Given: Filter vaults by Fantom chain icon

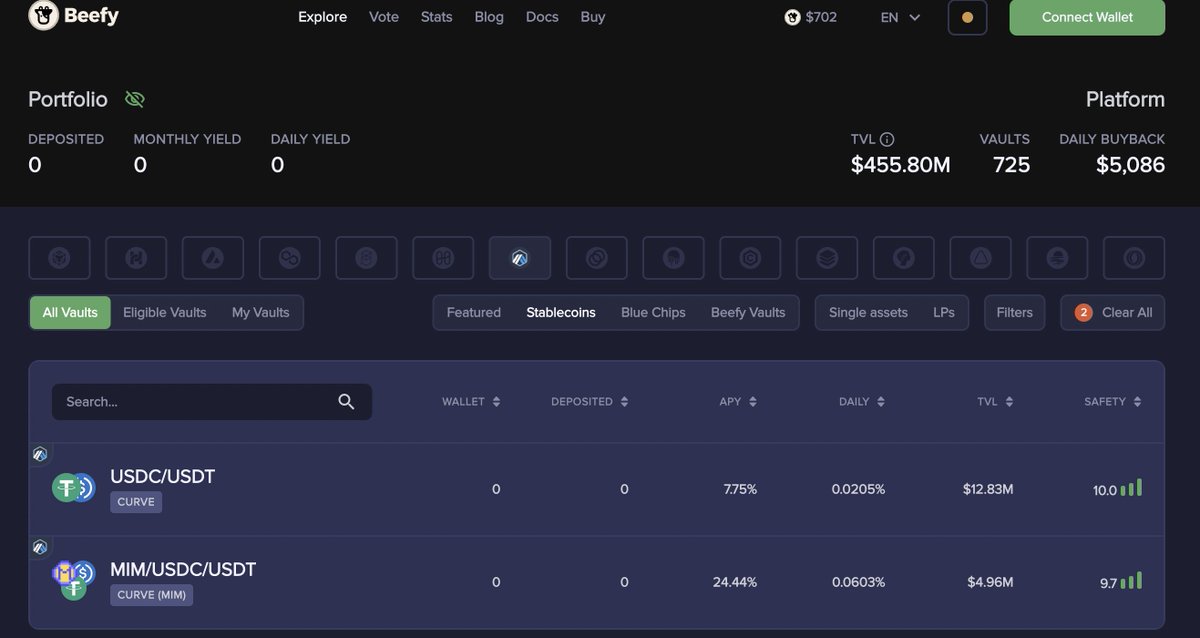Looking at the screenshot, I should [366, 258].
